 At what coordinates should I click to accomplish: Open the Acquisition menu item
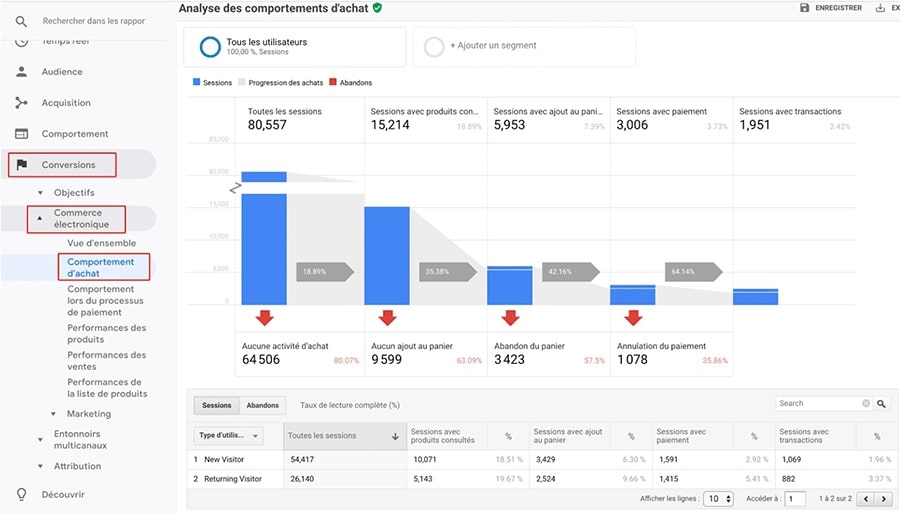point(66,103)
